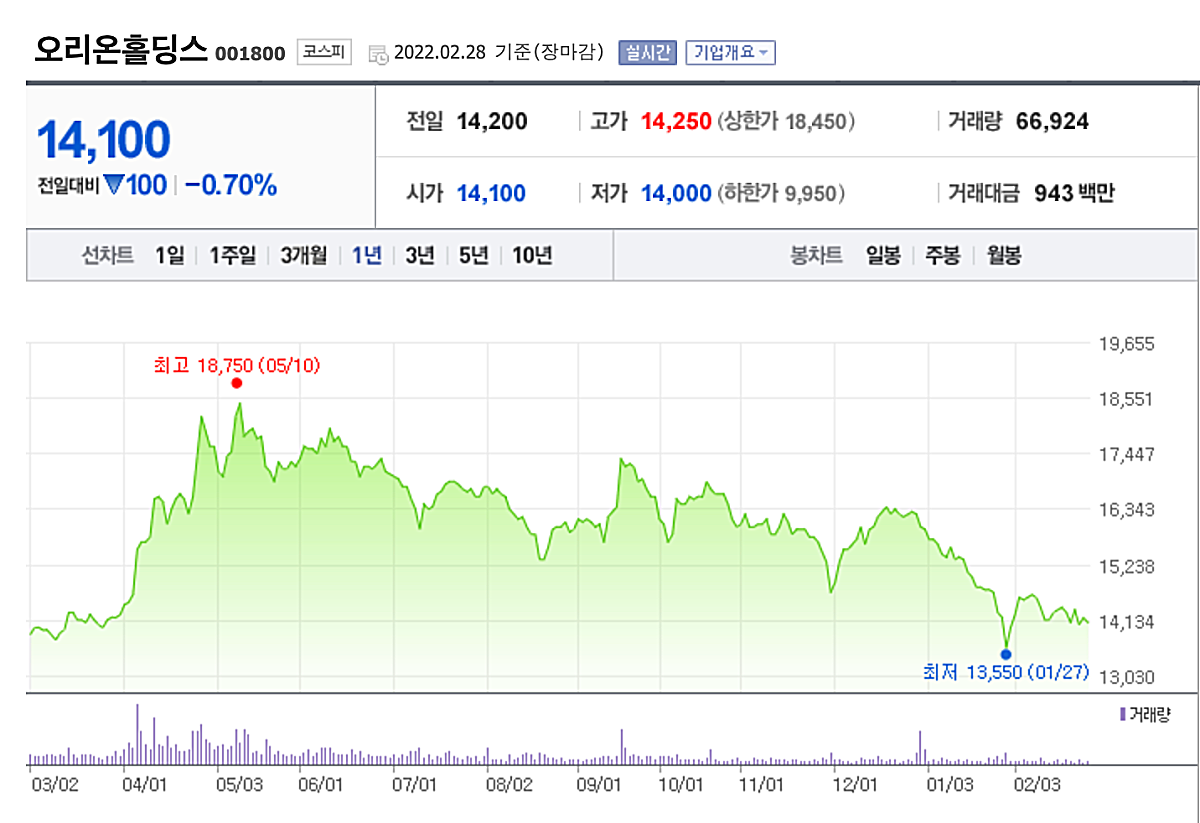Click the -0.70% change rate

[x=230, y=185]
